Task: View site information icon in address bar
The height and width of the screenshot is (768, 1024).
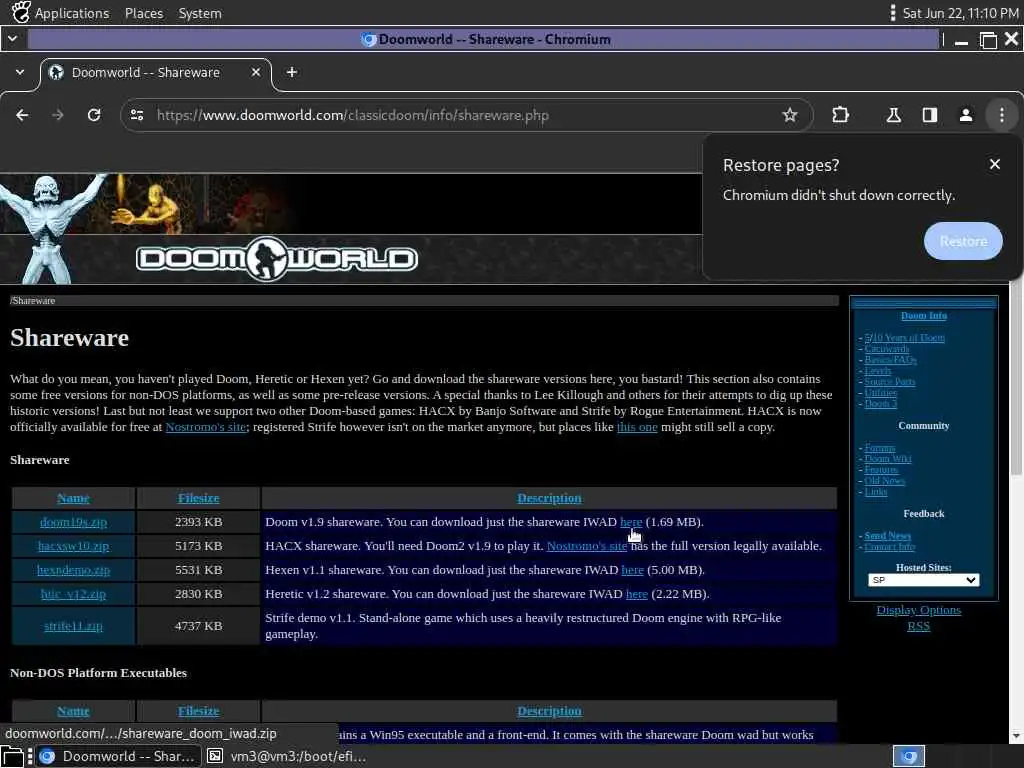Action: point(137,115)
